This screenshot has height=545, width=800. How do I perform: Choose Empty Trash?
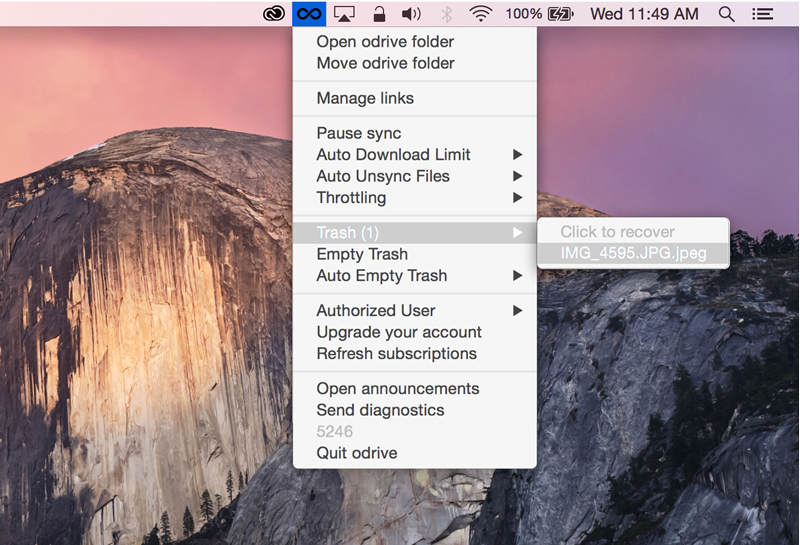tap(415, 254)
